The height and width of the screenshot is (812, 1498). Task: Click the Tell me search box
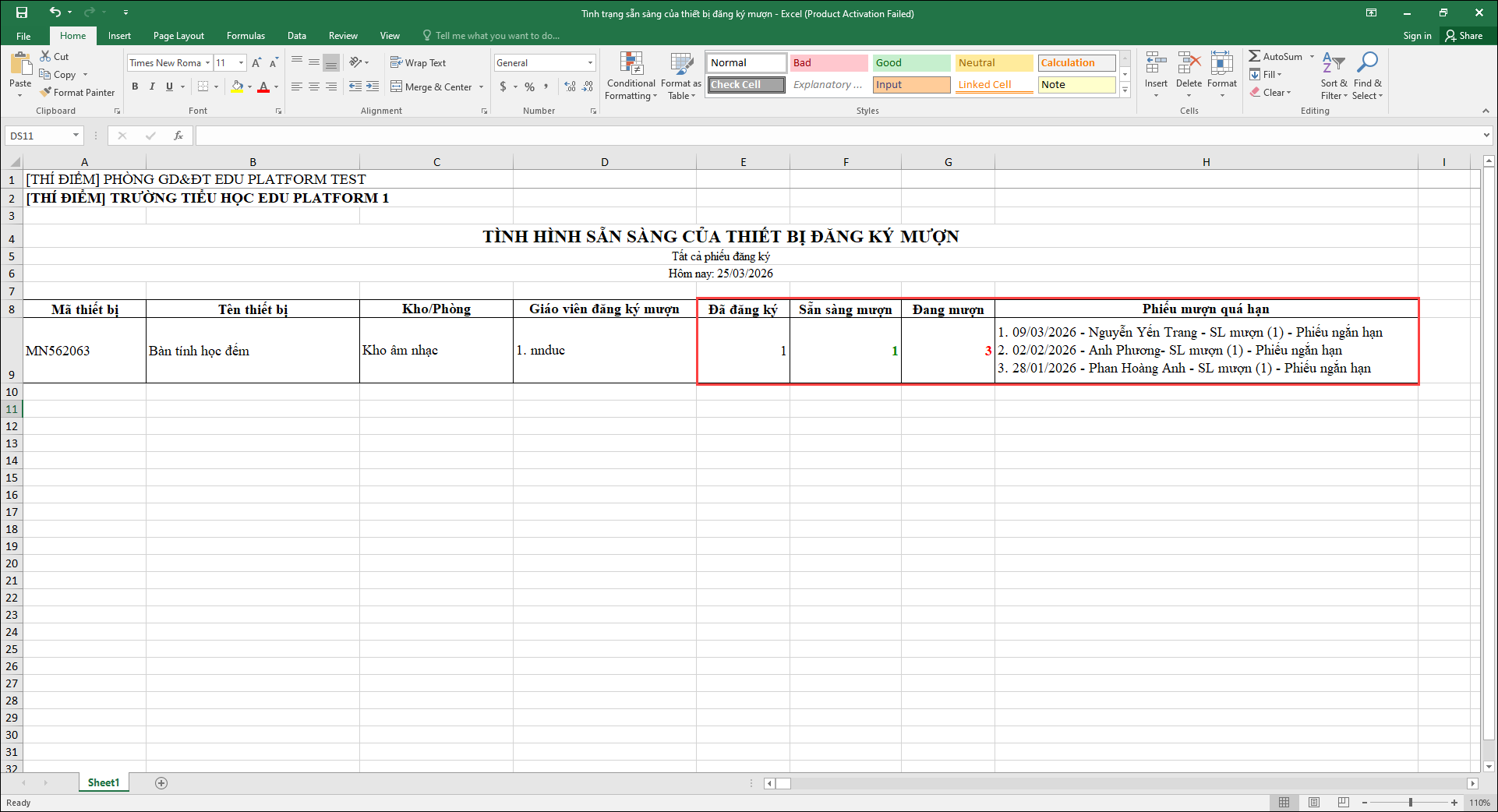pyautogui.click(x=491, y=36)
